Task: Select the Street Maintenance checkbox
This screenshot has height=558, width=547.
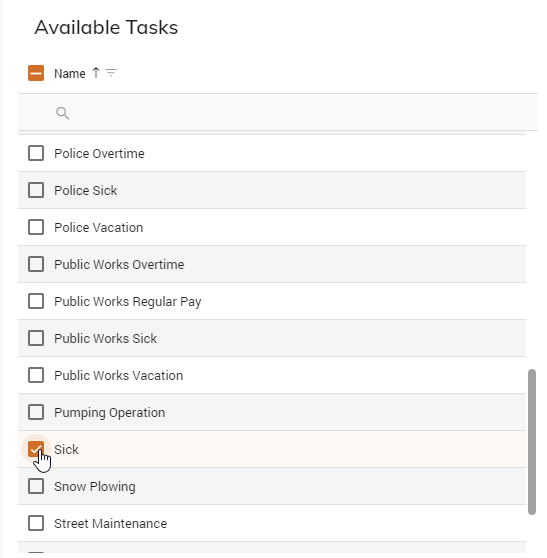Action: coord(36,523)
